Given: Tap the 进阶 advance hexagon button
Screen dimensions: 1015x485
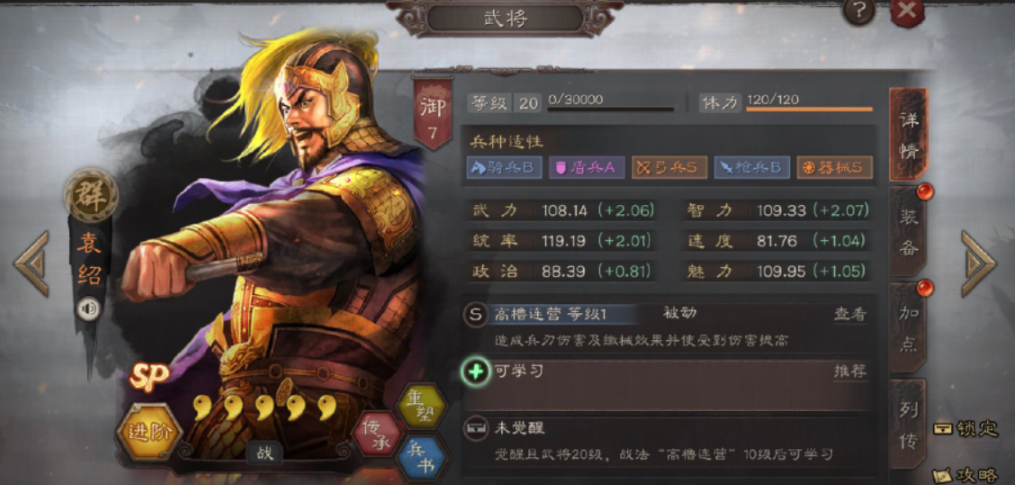Looking at the screenshot, I should pos(150,432).
